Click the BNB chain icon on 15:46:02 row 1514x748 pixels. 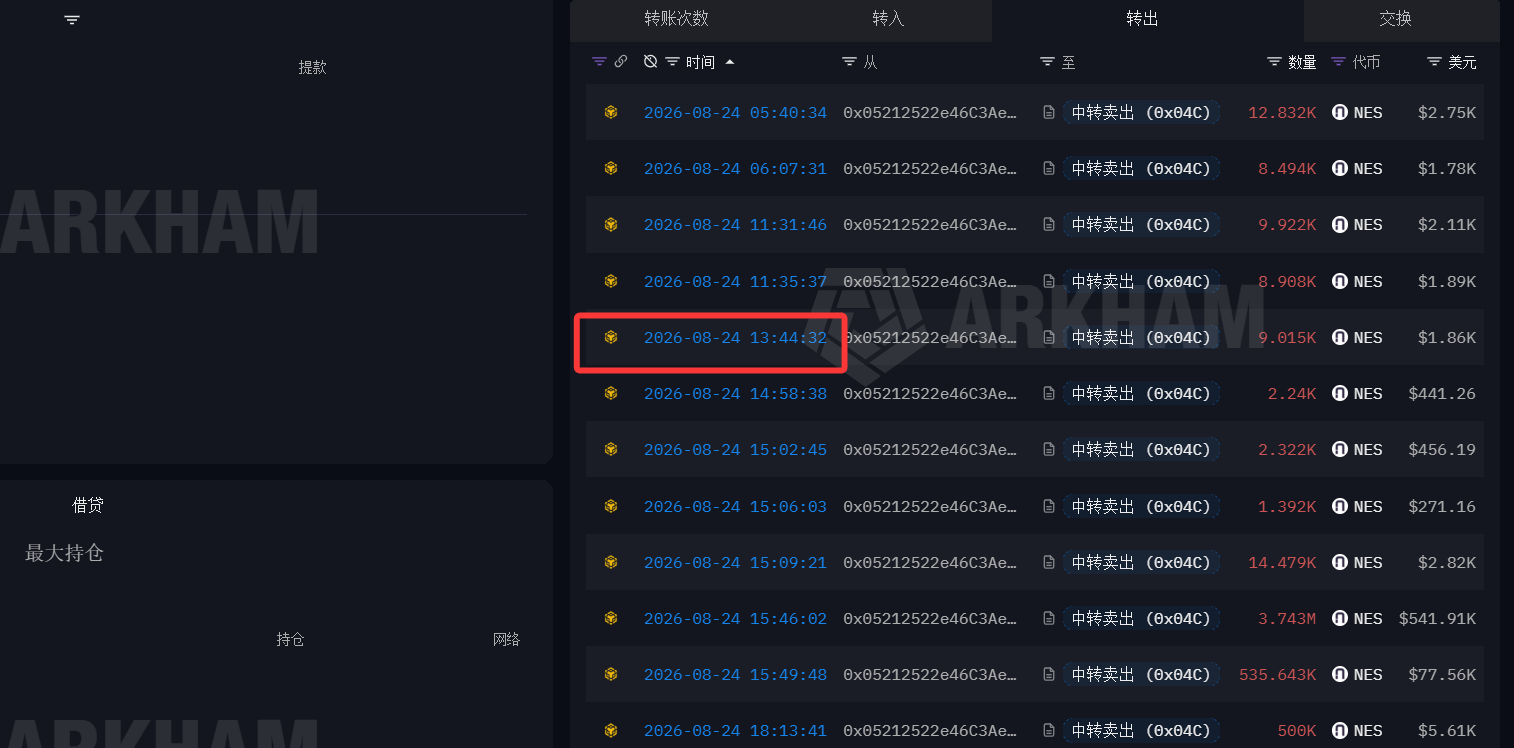click(x=611, y=619)
